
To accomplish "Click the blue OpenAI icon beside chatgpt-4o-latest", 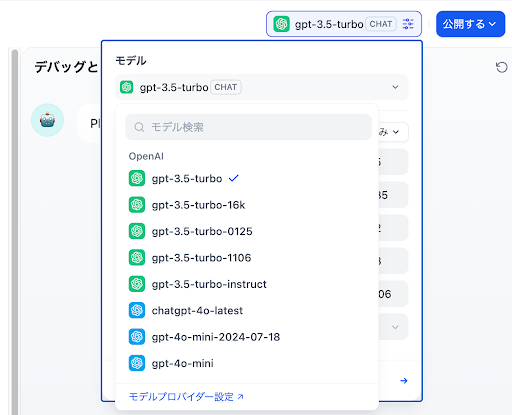I will click(137, 310).
